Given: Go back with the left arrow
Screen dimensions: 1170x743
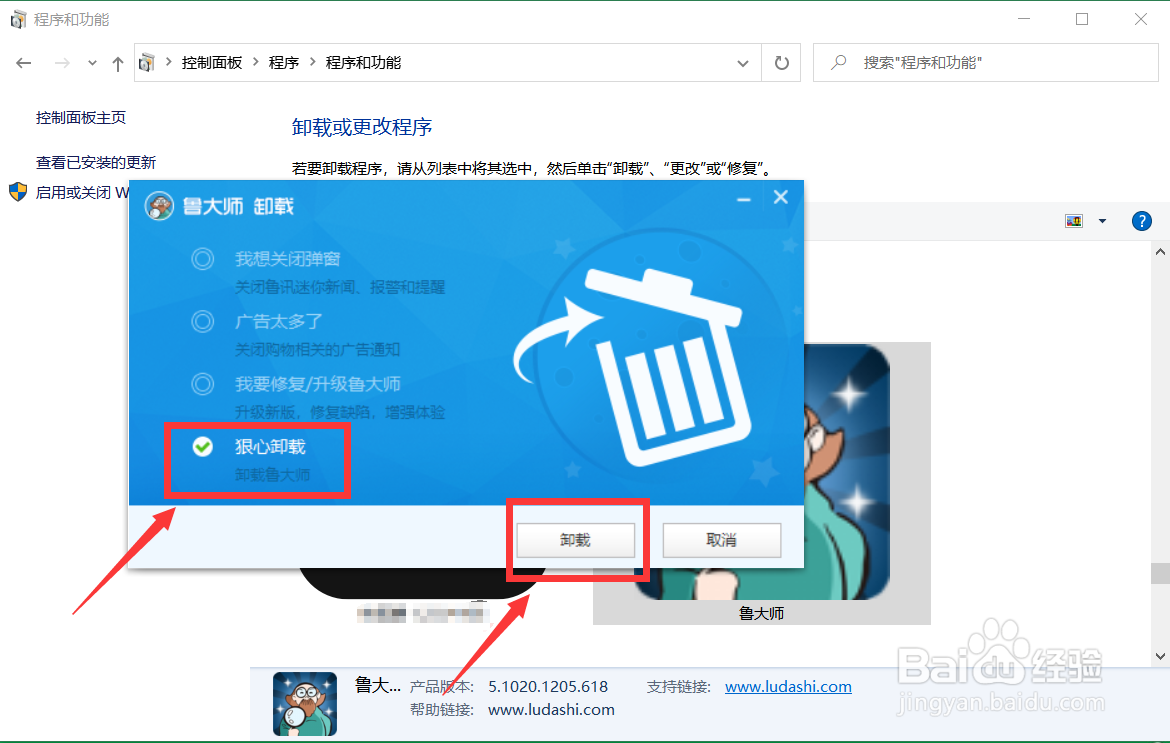Looking at the screenshot, I should pyautogui.click(x=24, y=63).
